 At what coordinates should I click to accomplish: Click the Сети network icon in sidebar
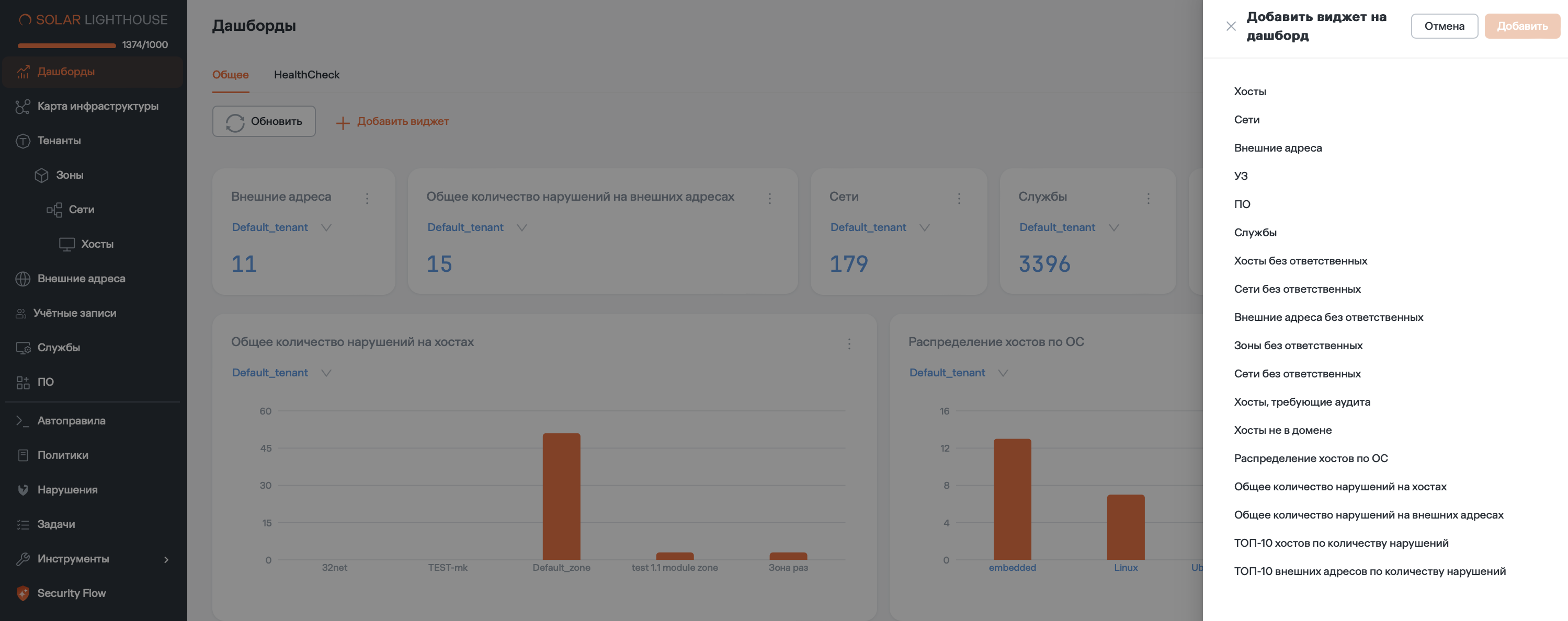coord(54,210)
